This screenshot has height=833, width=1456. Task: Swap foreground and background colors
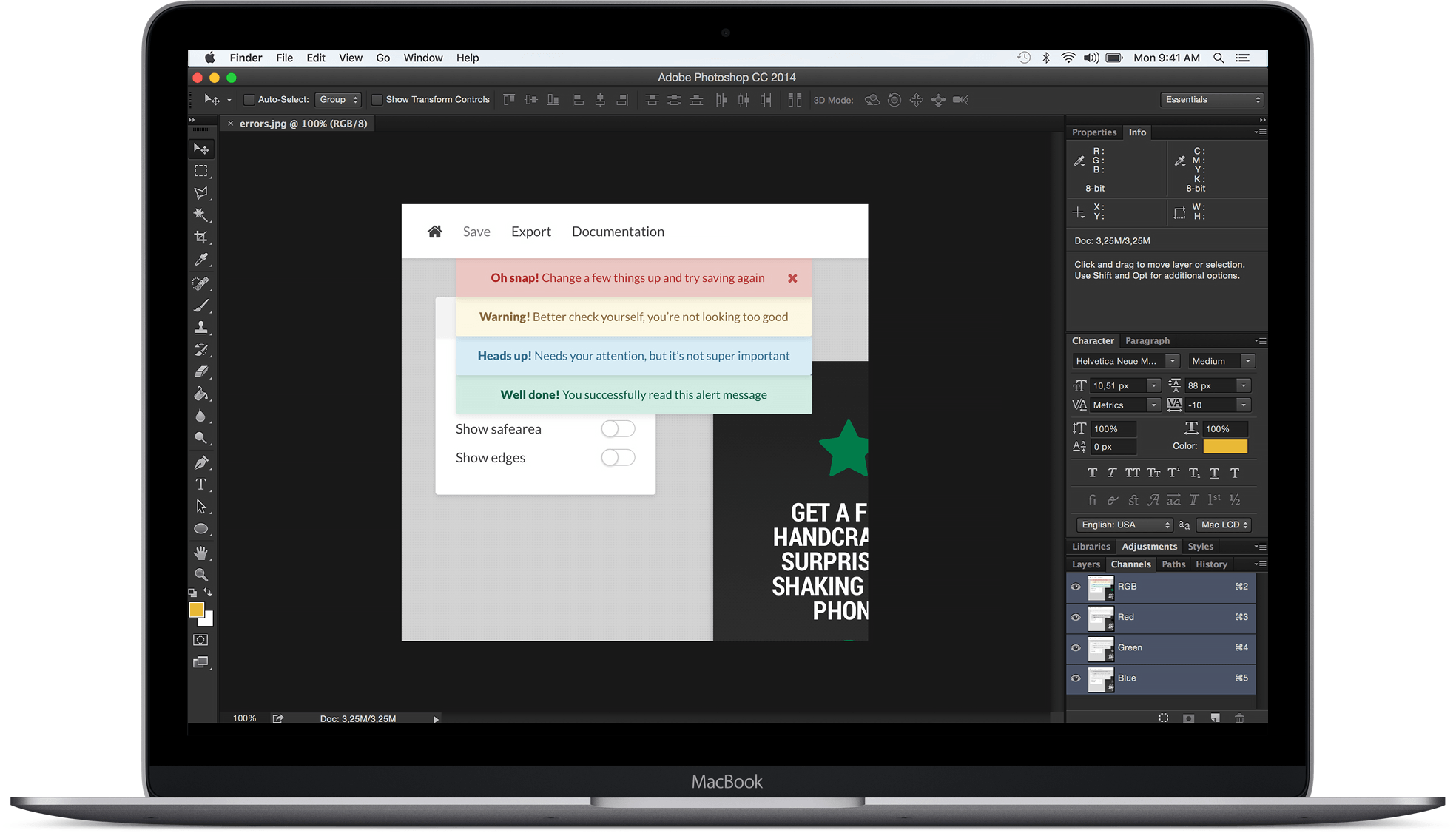(x=208, y=593)
